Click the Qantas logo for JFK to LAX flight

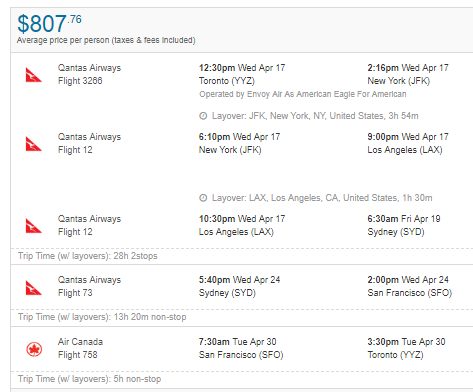click(x=34, y=144)
